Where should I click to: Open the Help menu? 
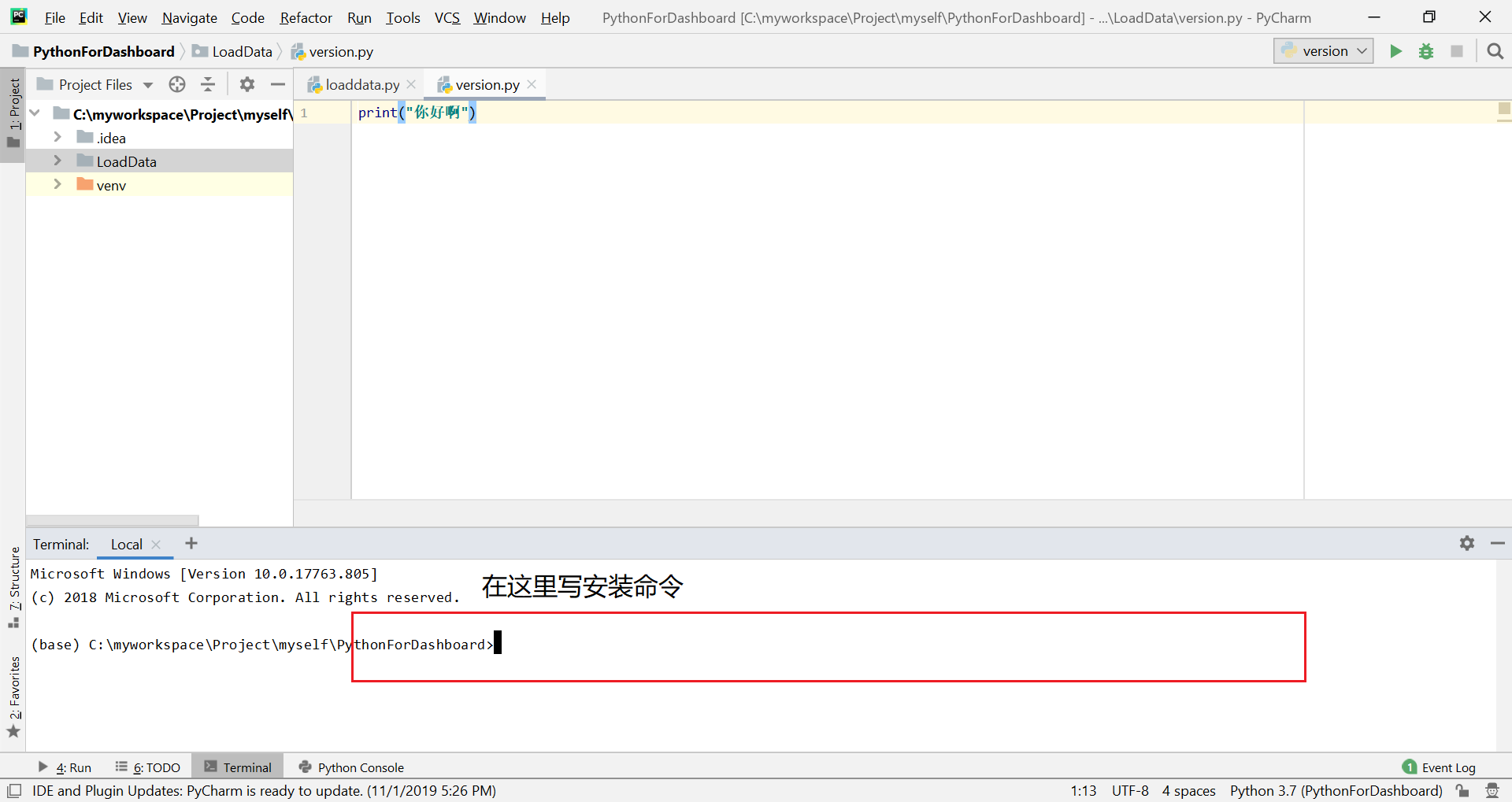(x=554, y=17)
